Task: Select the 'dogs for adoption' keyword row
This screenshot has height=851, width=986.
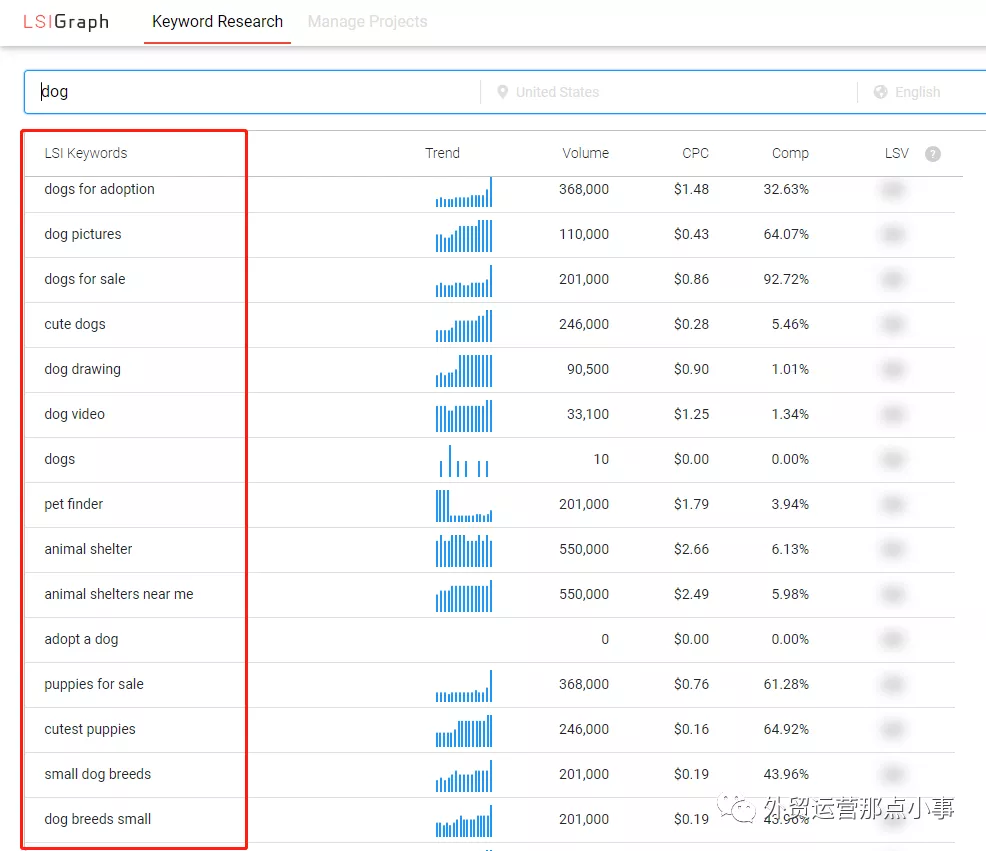Action: coord(100,189)
